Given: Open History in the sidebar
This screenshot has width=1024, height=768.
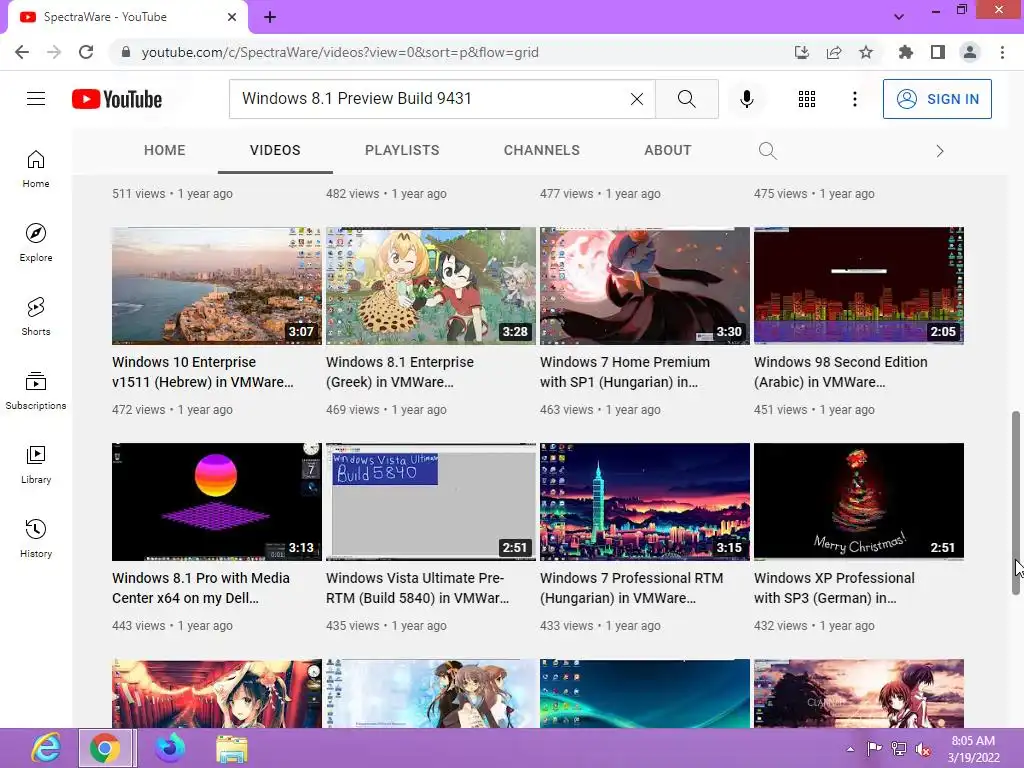Looking at the screenshot, I should click(x=36, y=538).
